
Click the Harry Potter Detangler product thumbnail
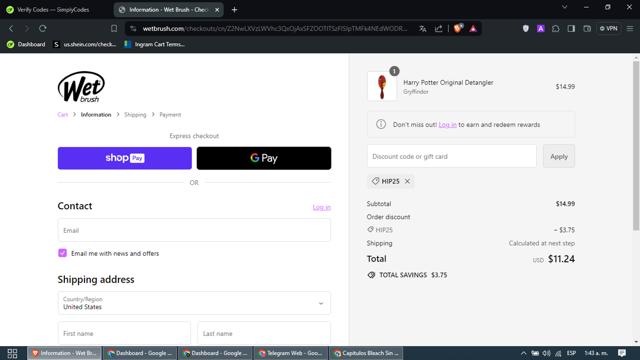(382, 86)
